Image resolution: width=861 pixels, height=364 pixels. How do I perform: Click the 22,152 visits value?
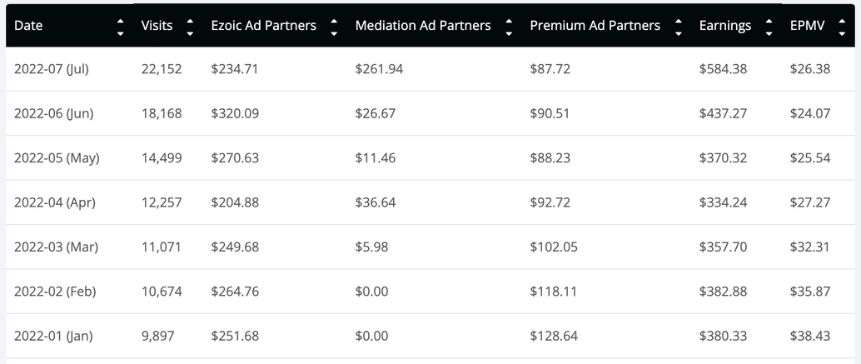coord(161,69)
